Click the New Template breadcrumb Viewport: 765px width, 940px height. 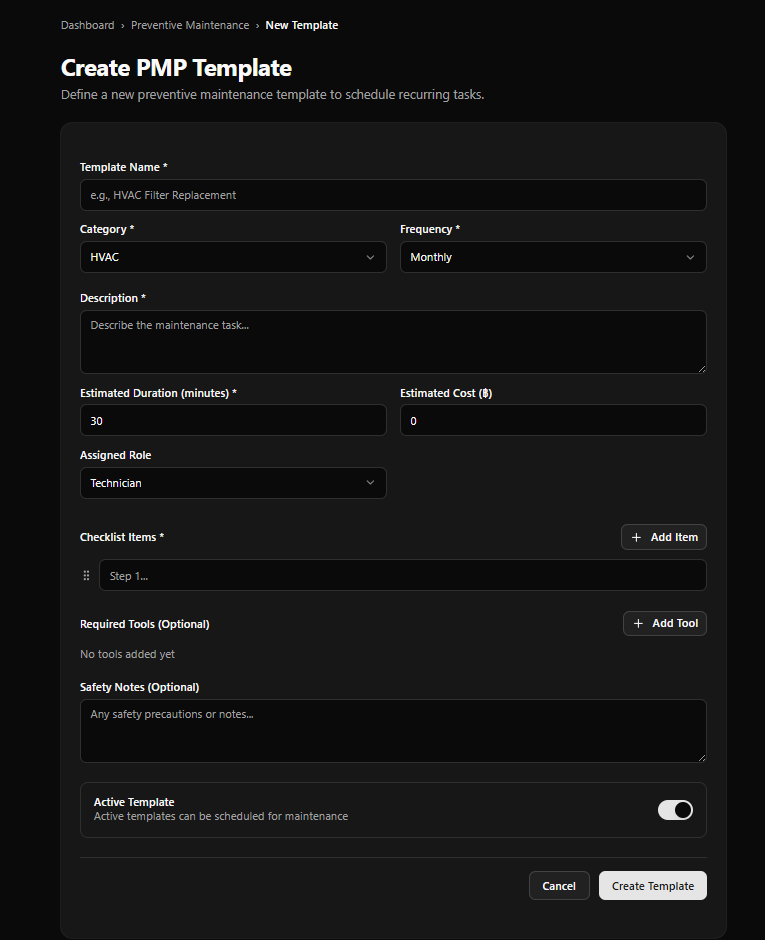[x=302, y=25]
